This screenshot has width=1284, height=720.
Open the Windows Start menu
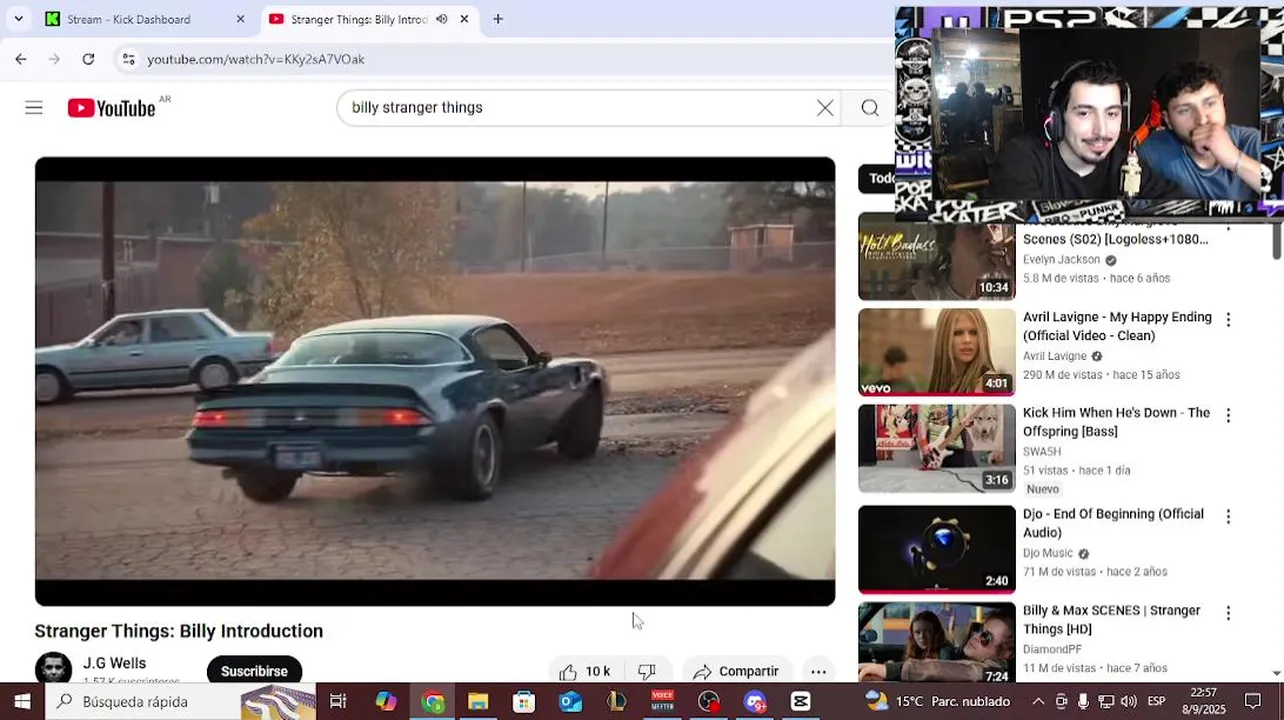(x=22, y=701)
